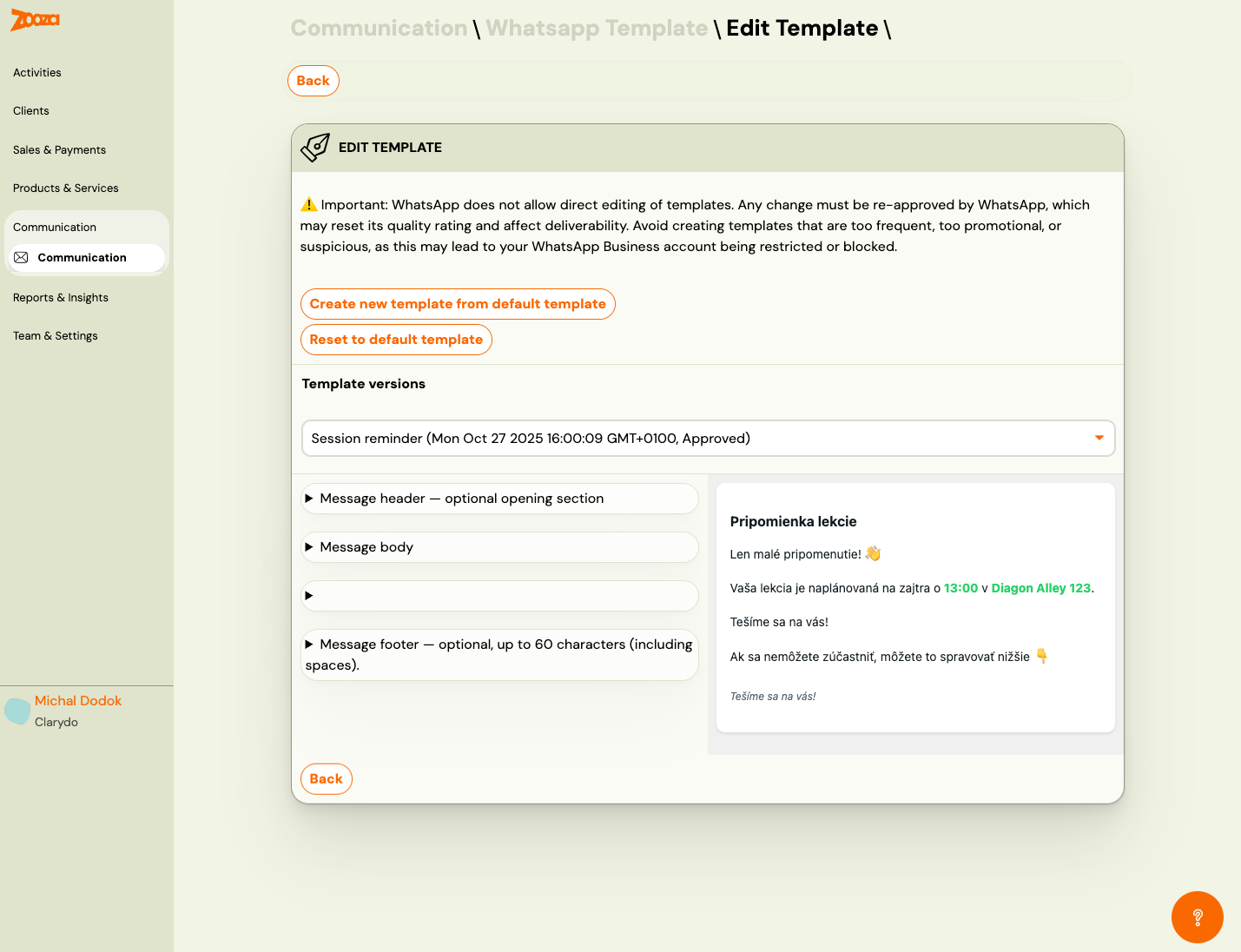Click the envelope icon beside Communication
1241x952 pixels.
point(22,258)
